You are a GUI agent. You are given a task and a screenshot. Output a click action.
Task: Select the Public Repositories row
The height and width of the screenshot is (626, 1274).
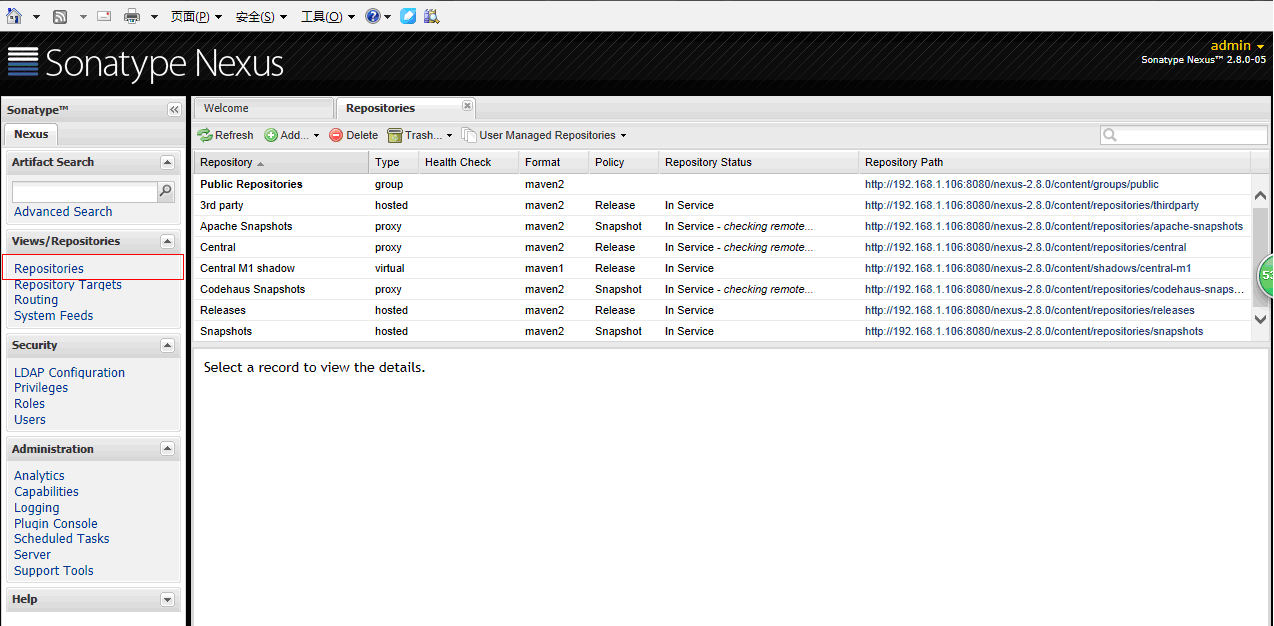pyautogui.click(x=722, y=184)
